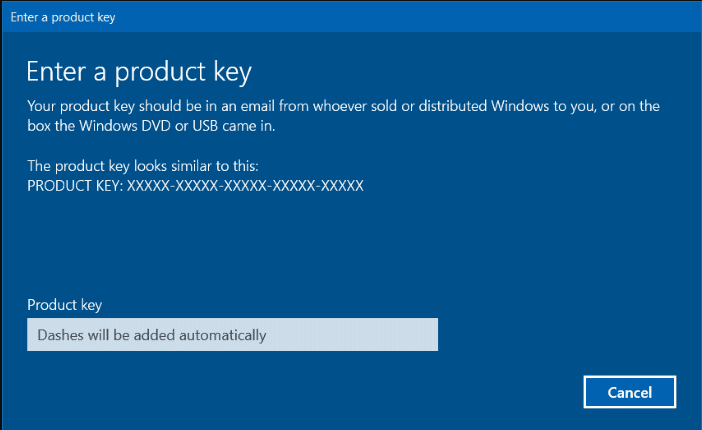702x430 pixels.
Task: Click the "PRODUCT KEY:" prefix in the example
Action: coord(72,186)
